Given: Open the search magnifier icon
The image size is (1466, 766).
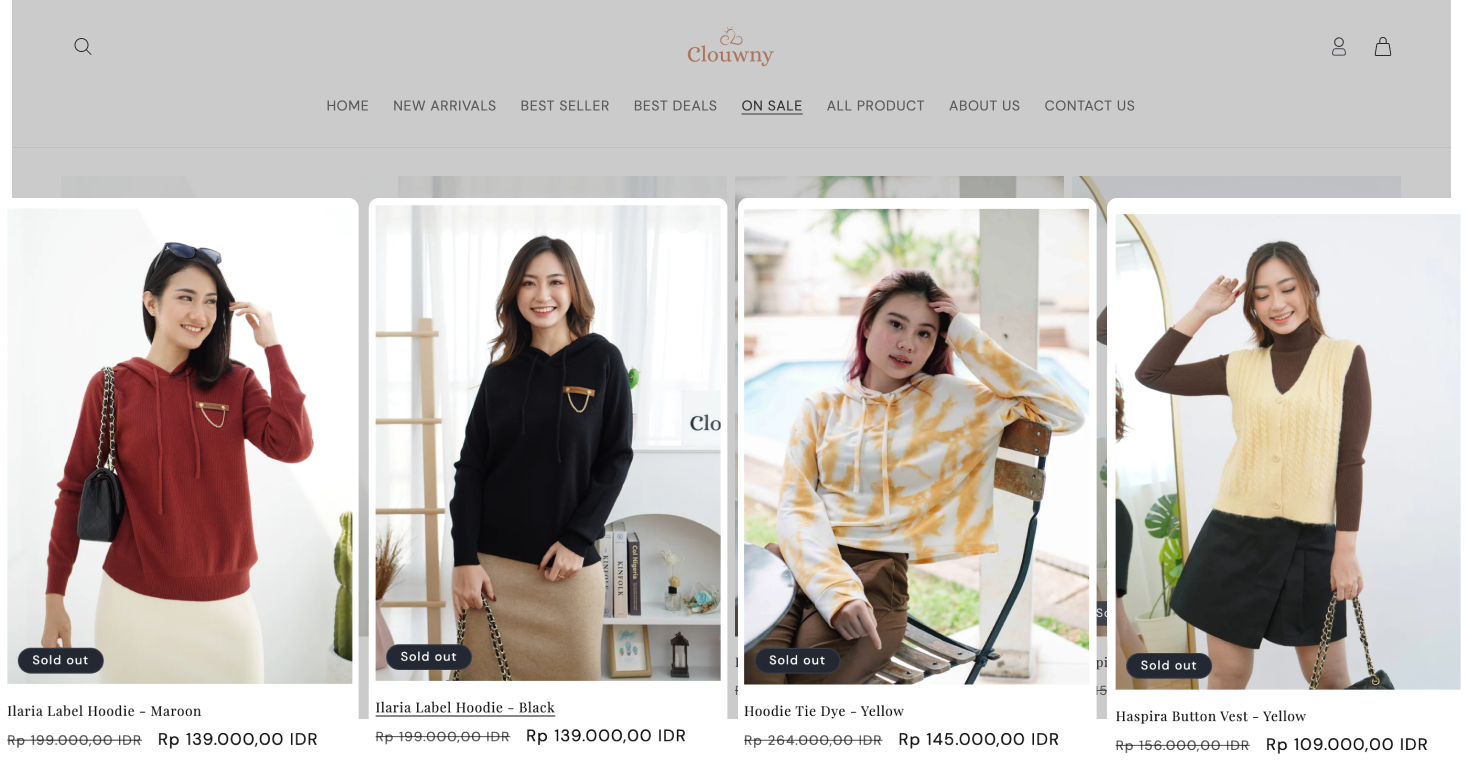Looking at the screenshot, I should click(83, 46).
